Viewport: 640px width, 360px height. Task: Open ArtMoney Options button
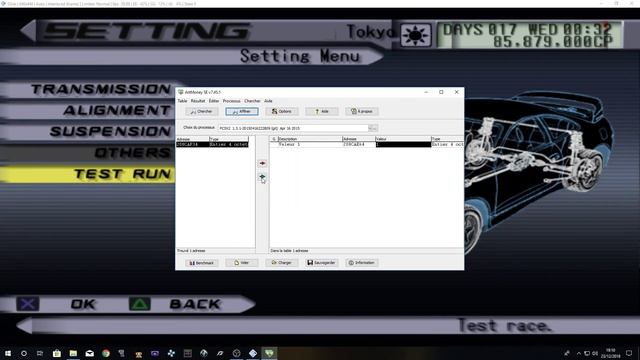(282, 111)
